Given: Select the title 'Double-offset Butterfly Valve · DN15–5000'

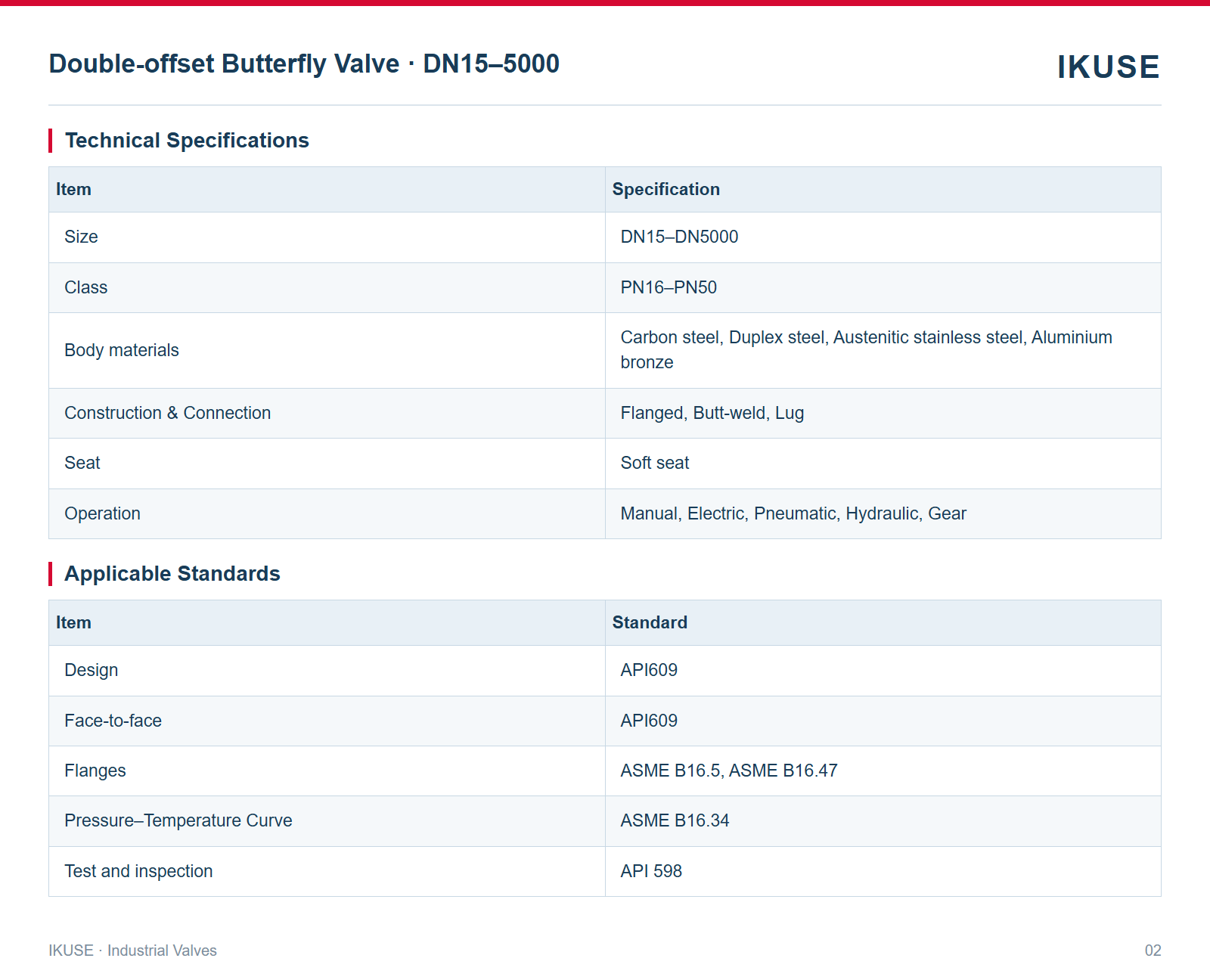Looking at the screenshot, I should coord(304,64).
